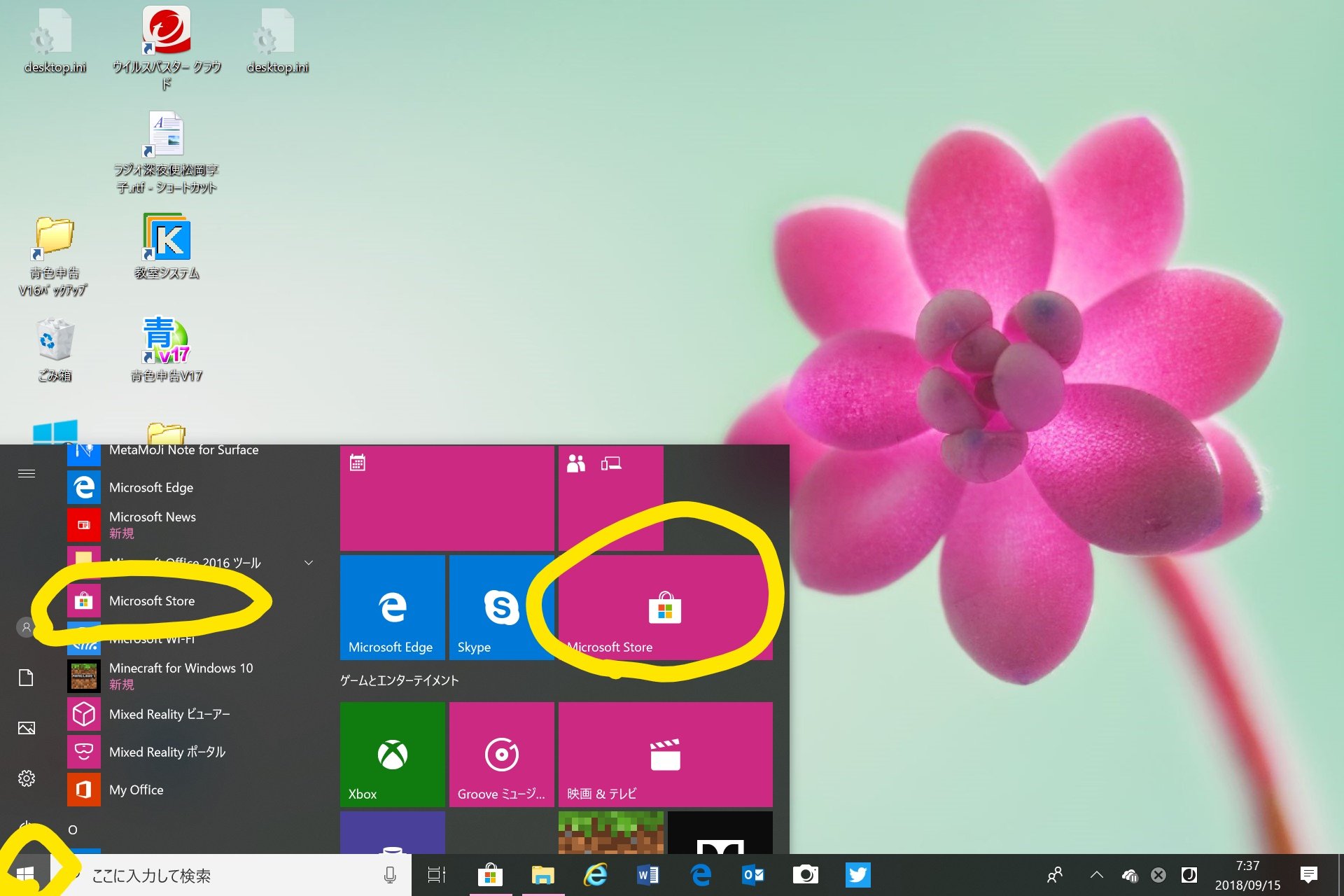Image resolution: width=1344 pixels, height=896 pixels.
Task: Select the ラジオ深夜便 rtf shortcut on the desktop
Action: [x=167, y=153]
